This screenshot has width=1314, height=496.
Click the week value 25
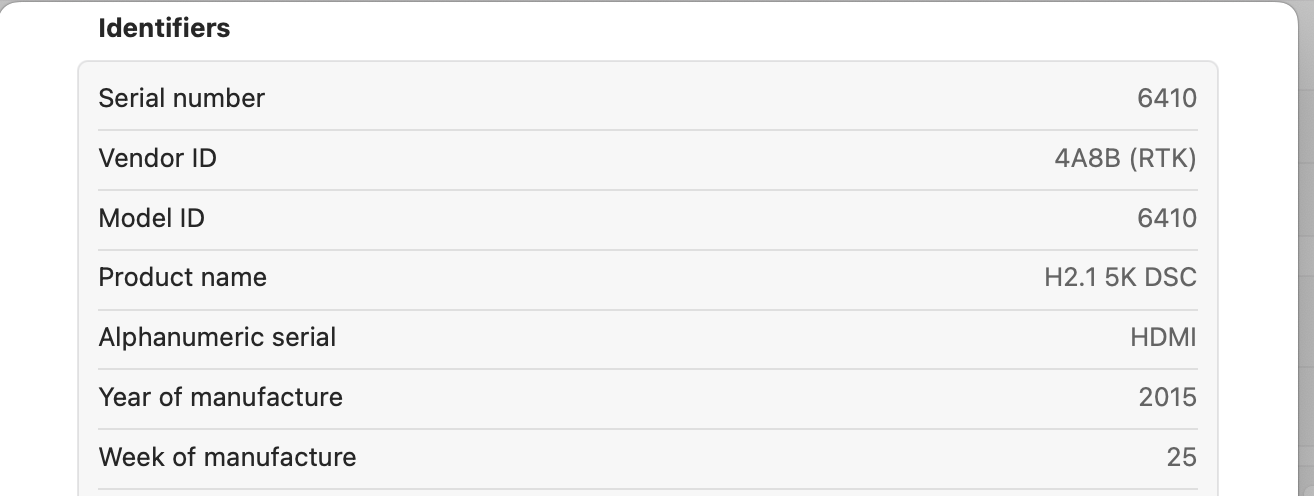tap(1181, 457)
